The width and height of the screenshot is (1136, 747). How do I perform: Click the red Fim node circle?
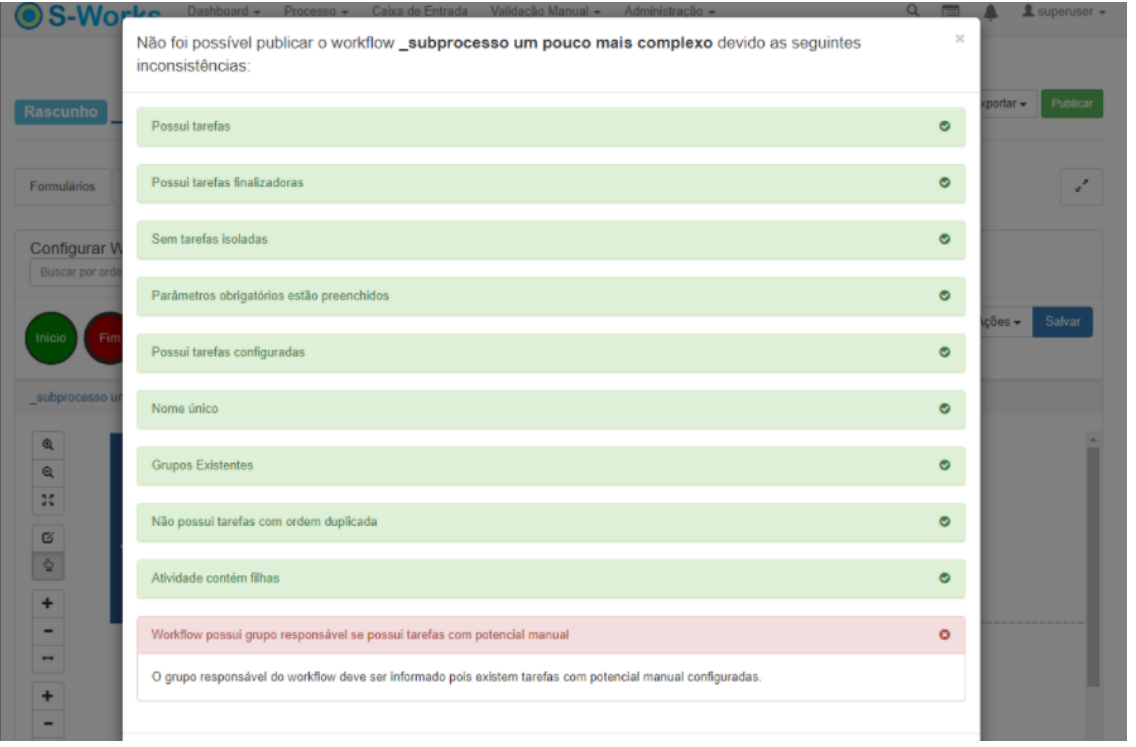pos(103,339)
